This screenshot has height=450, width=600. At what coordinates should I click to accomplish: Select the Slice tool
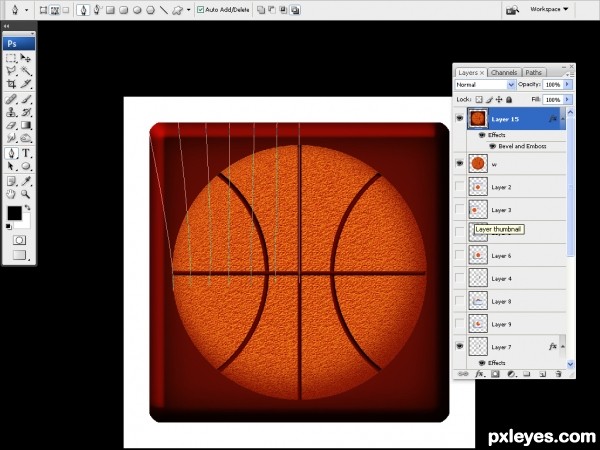coord(26,83)
